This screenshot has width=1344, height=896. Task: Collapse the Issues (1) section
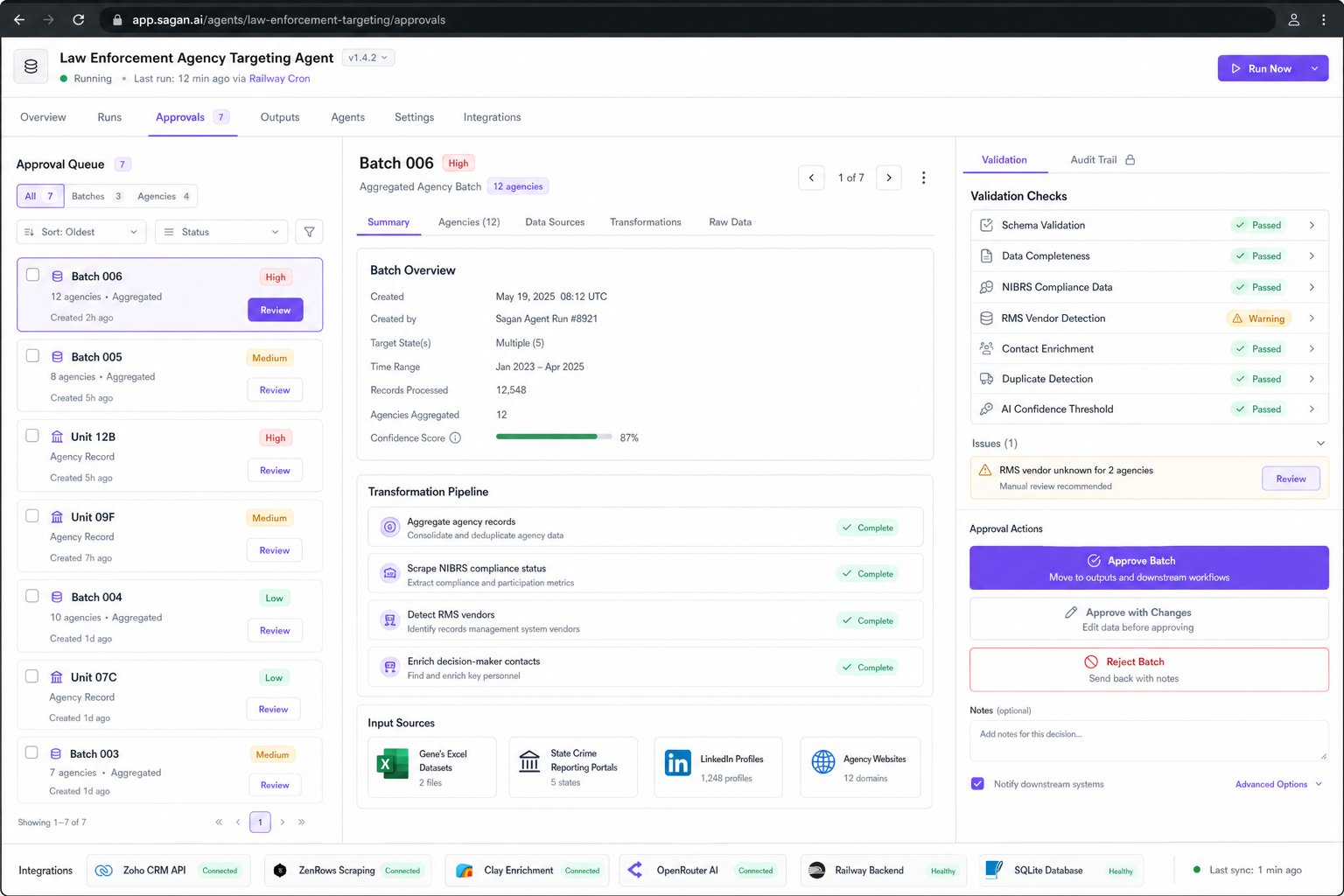[1320, 444]
